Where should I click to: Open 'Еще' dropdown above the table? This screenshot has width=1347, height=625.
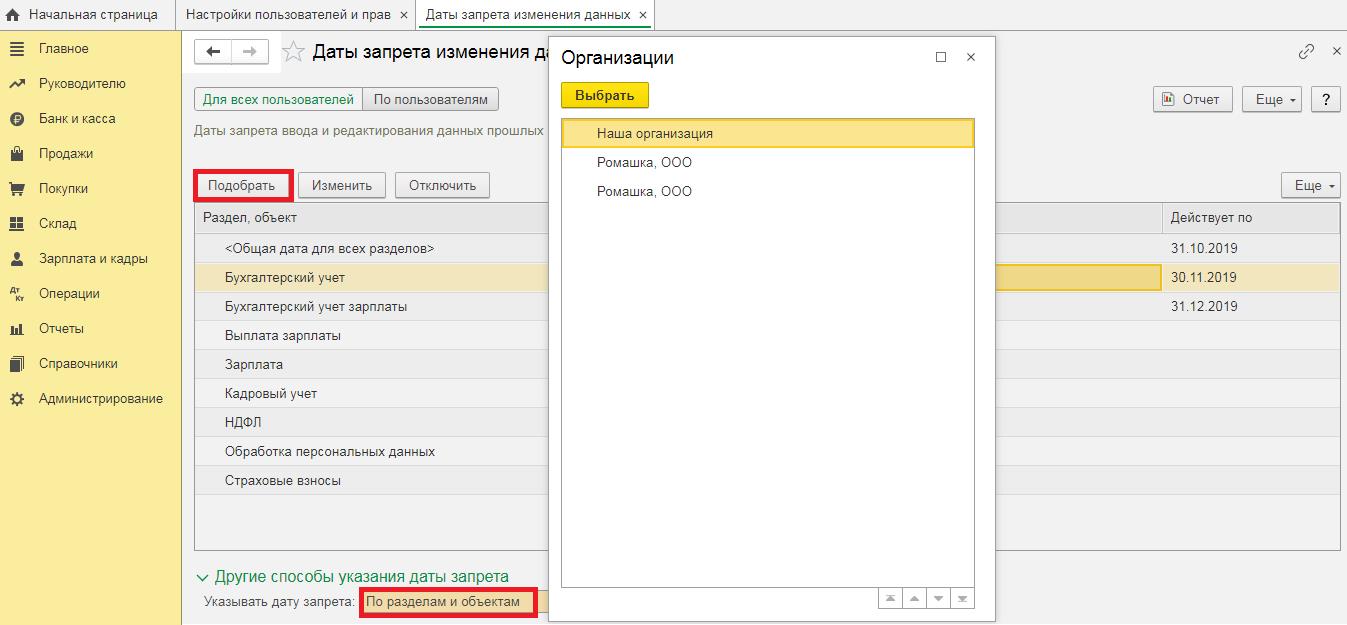point(1310,185)
